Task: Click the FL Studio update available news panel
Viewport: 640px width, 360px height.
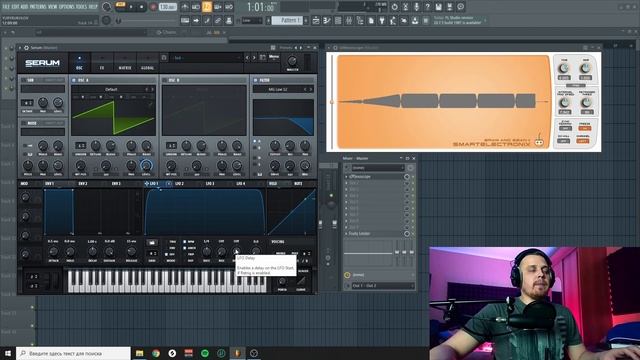Action: 459,20
